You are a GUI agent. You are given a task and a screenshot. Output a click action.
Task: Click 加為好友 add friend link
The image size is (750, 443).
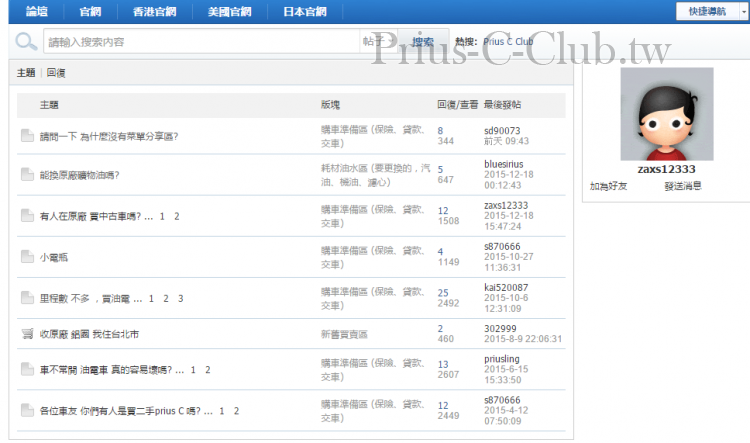(x=608, y=186)
